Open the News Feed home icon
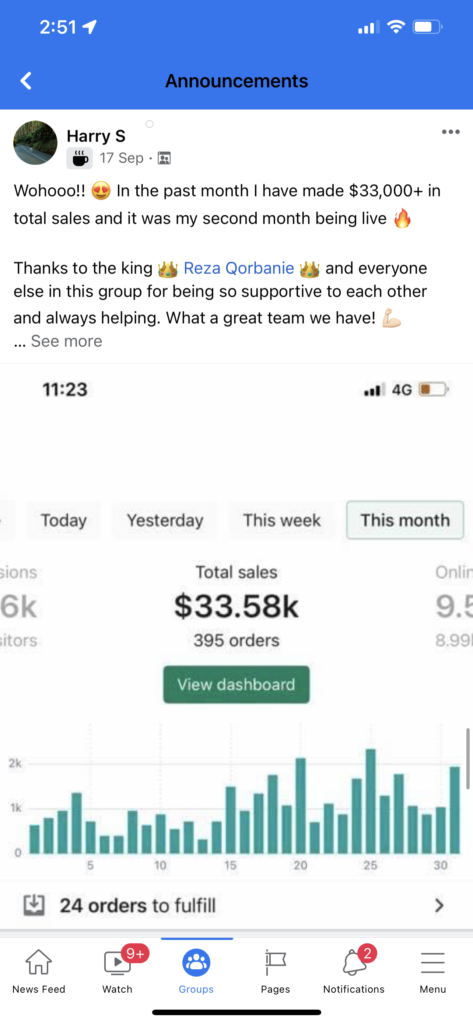Screen dimensions: 473x1024 (x=39, y=962)
